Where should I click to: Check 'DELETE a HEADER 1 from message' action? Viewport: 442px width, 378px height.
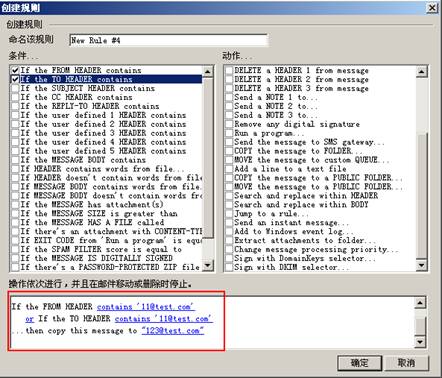229,70
